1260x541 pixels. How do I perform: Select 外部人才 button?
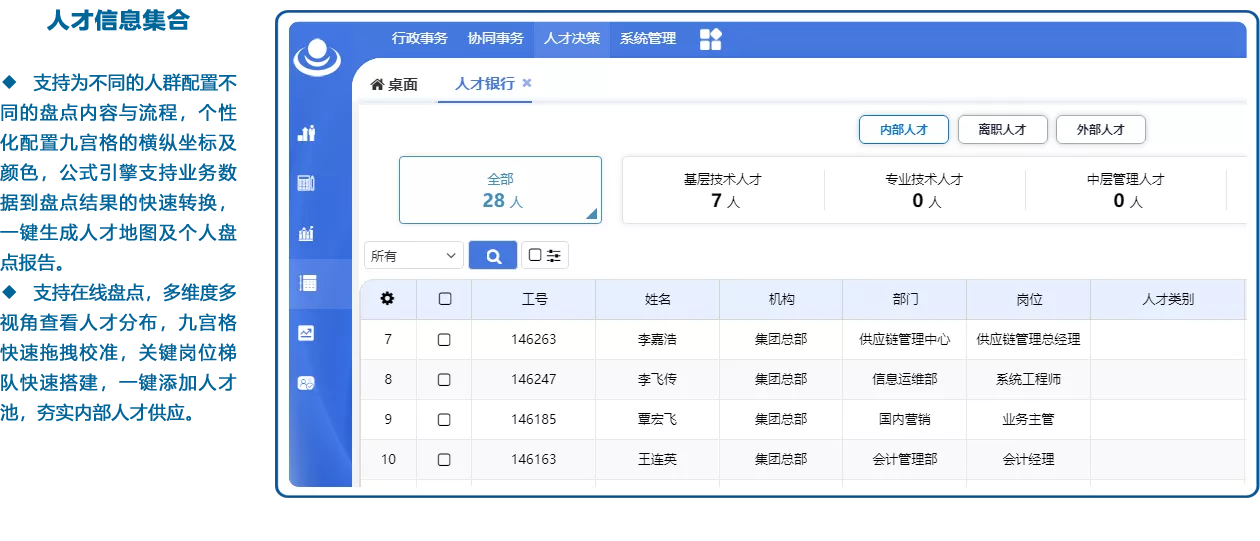[1101, 130]
